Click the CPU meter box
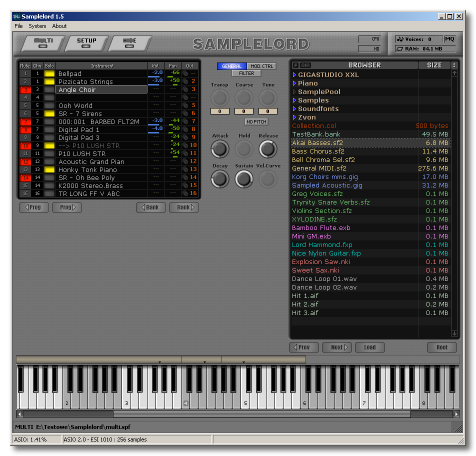The image size is (476, 456). tap(369, 39)
